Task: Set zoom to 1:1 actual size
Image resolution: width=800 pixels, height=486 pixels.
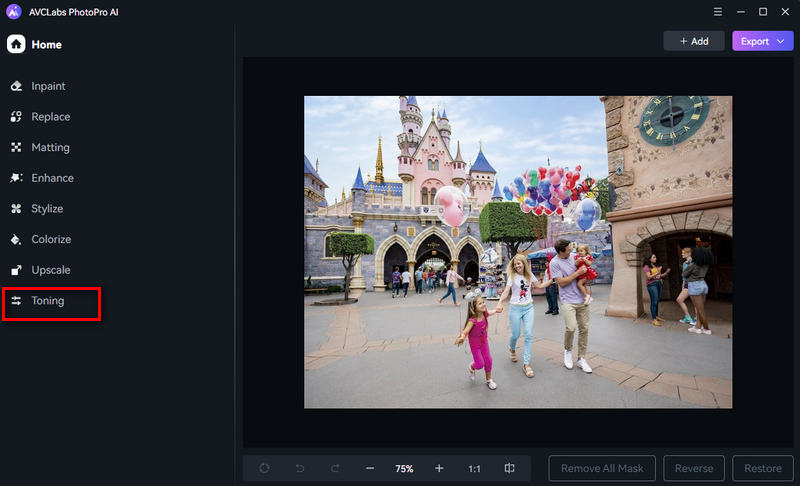Action: [474, 469]
